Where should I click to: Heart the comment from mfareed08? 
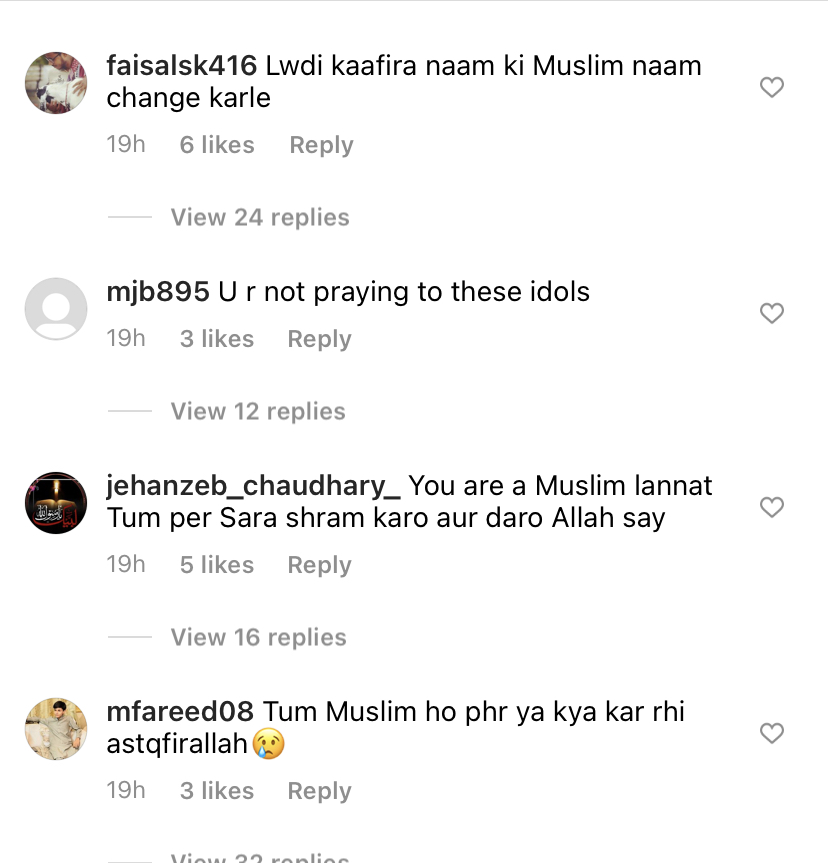771,734
